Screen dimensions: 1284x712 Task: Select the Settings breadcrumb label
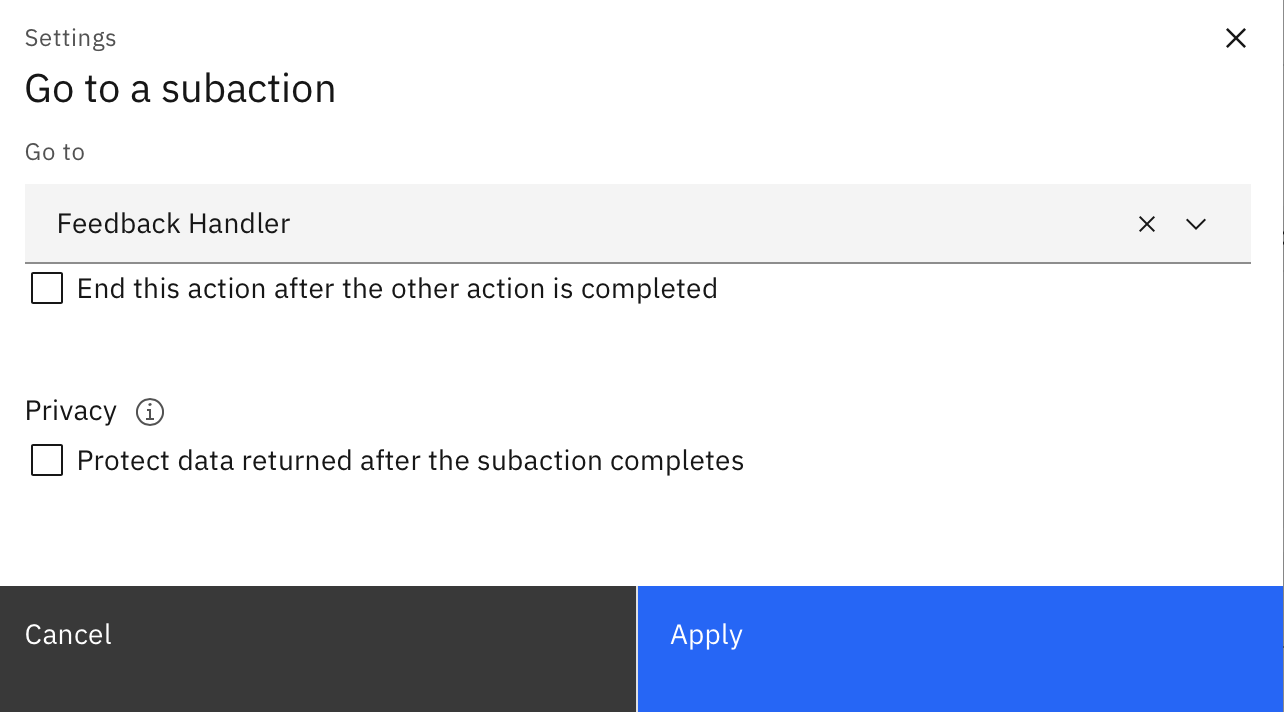[70, 38]
